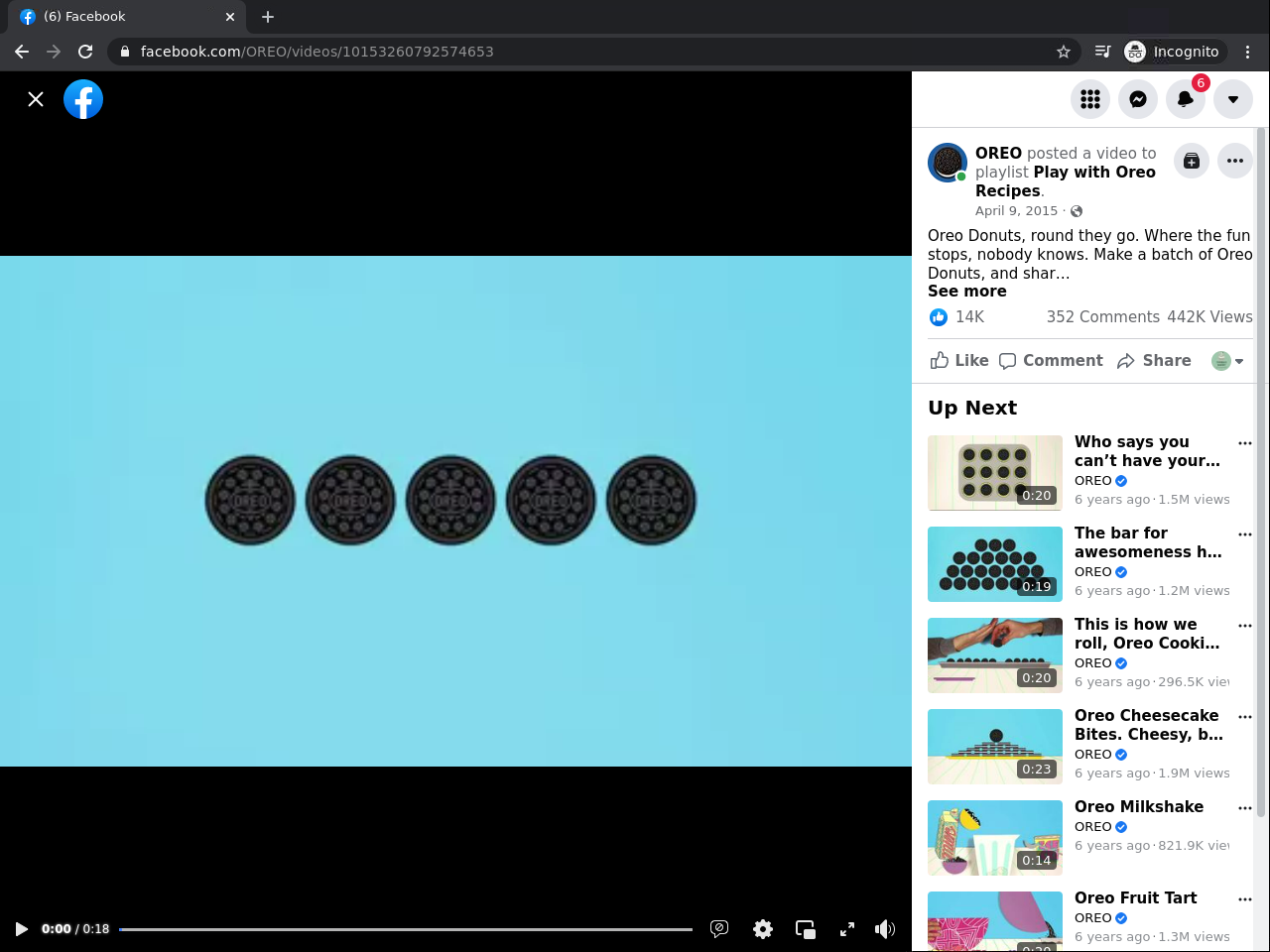Viewport: 1270px width, 952px height.
Task: Choose who to comment as dropdown
Action: [x=1227, y=361]
